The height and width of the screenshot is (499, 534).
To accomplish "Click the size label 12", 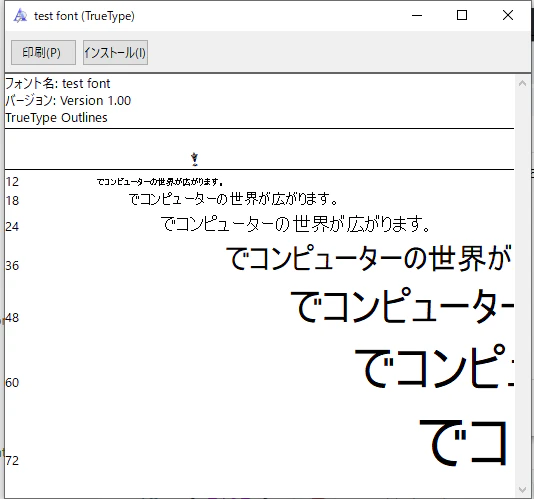I will (x=12, y=182).
